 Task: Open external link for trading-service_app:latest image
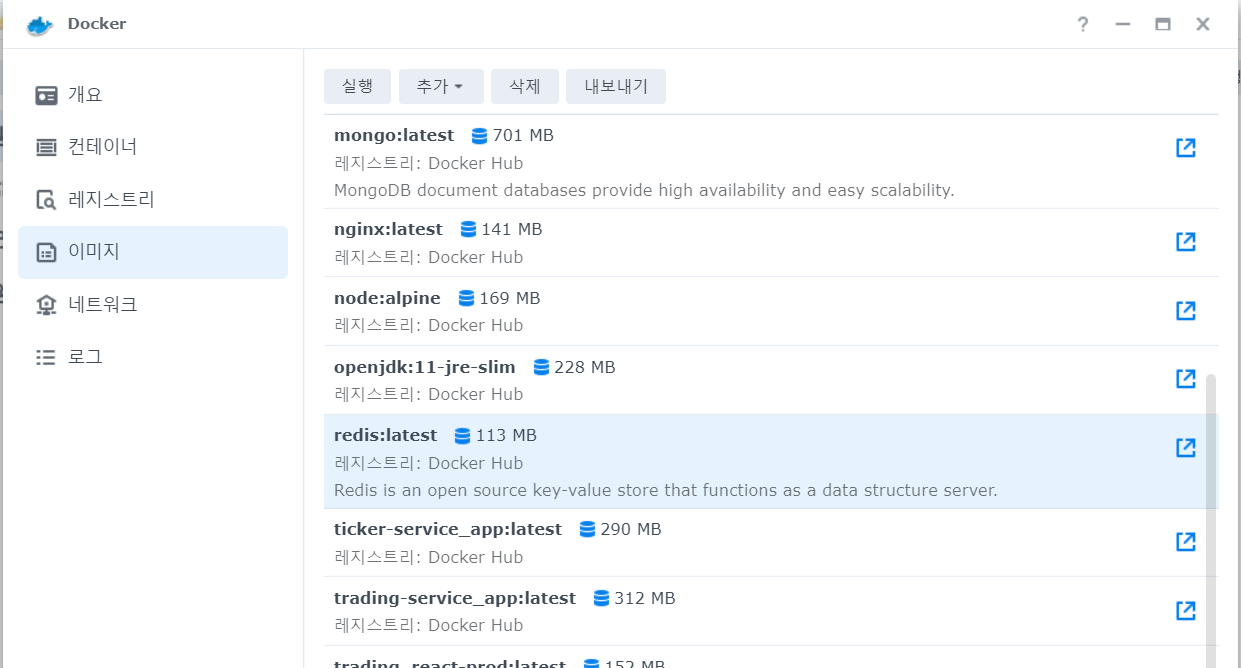[x=1185, y=610]
